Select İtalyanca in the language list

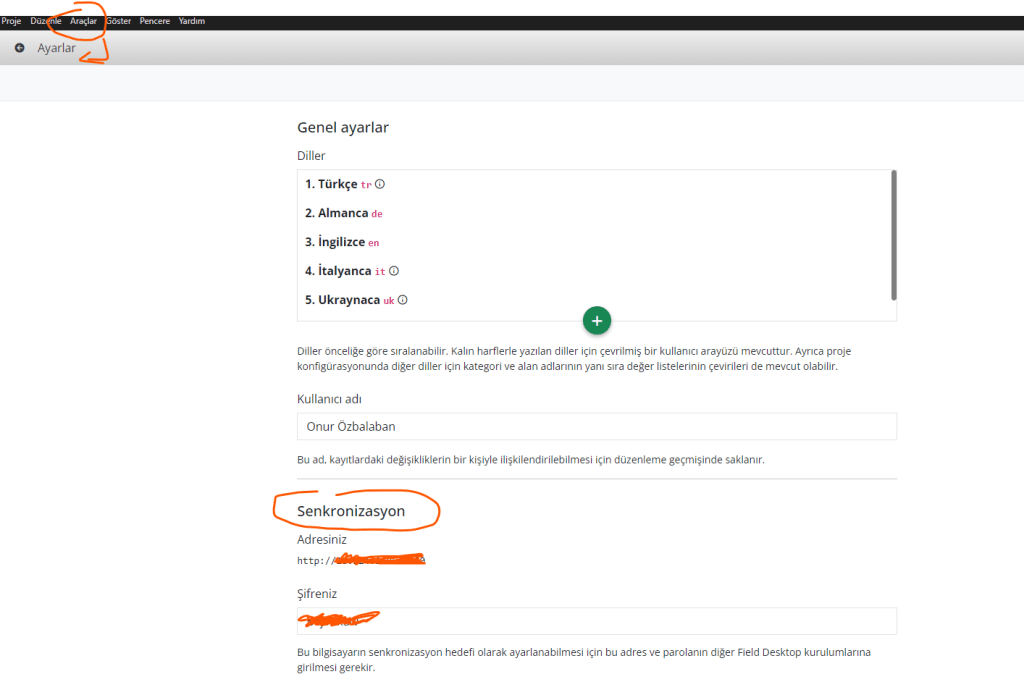[x=339, y=271]
